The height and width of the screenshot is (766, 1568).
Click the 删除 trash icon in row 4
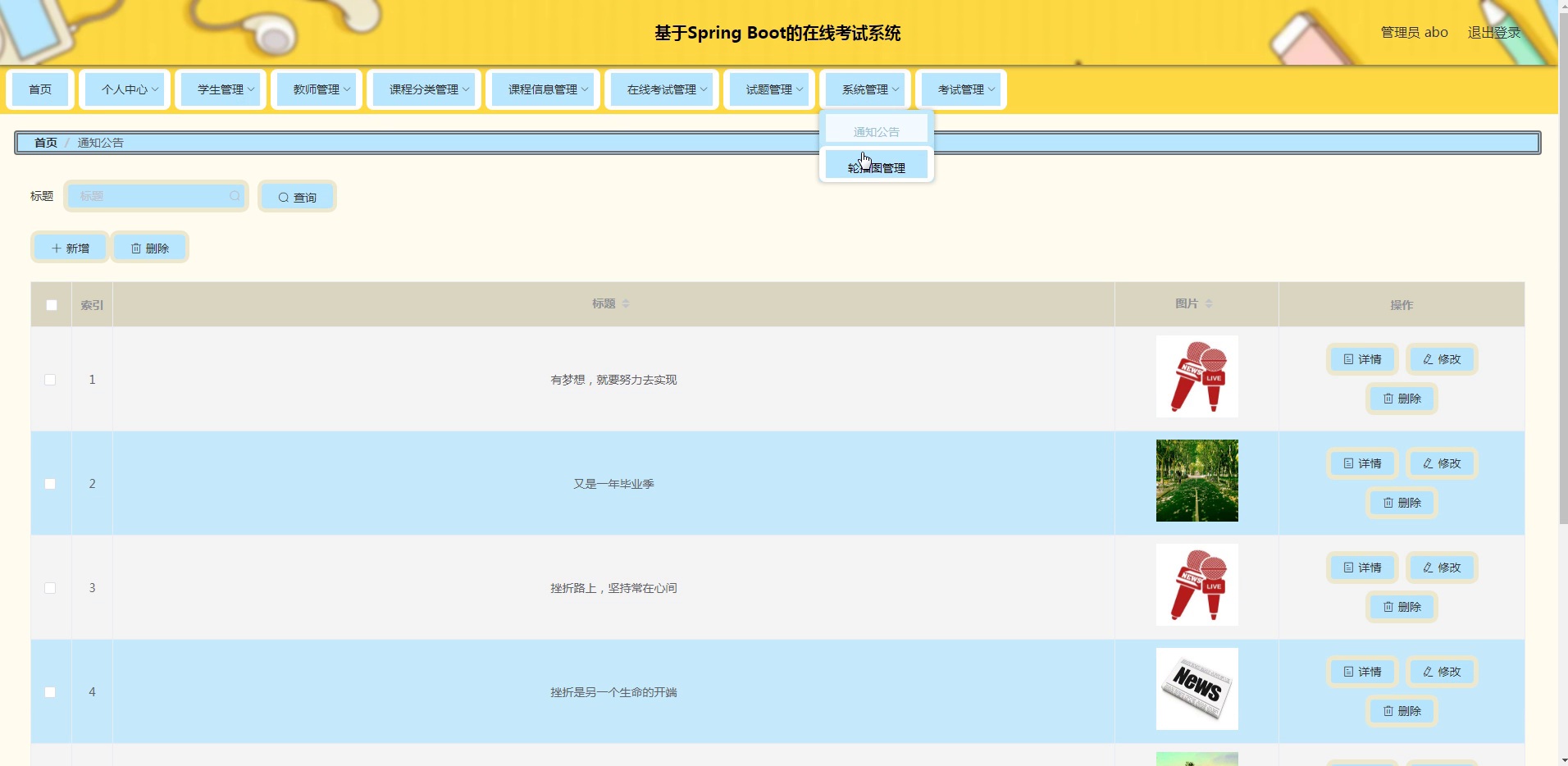point(1388,711)
